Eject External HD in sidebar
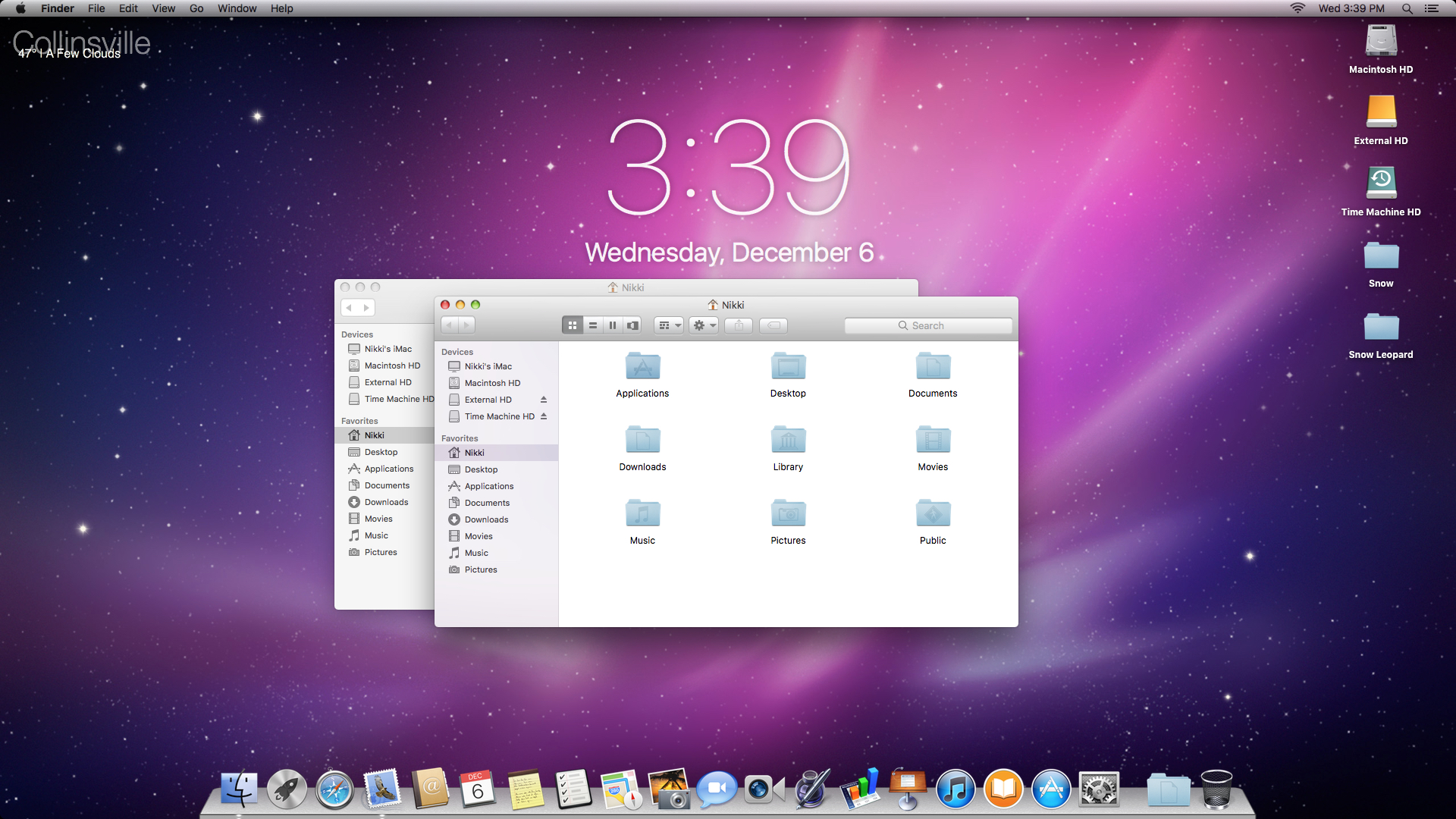The width and height of the screenshot is (1456, 819). click(544, 400)
